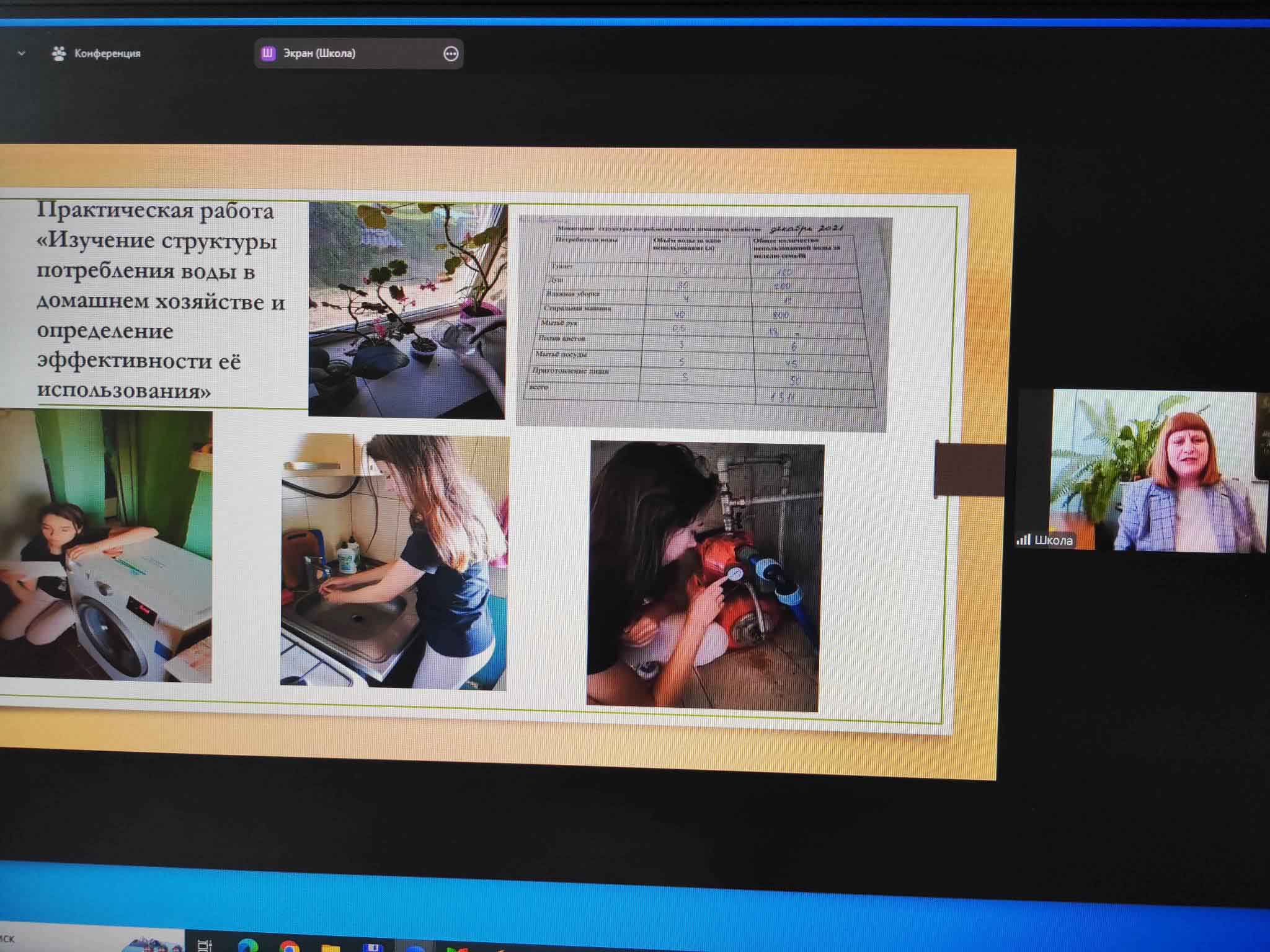Image resolution: width=1270 pixels, height=952 pixels.
Task: Open Microsoft Edge from the taskbar
Action: tap(247, 946)
